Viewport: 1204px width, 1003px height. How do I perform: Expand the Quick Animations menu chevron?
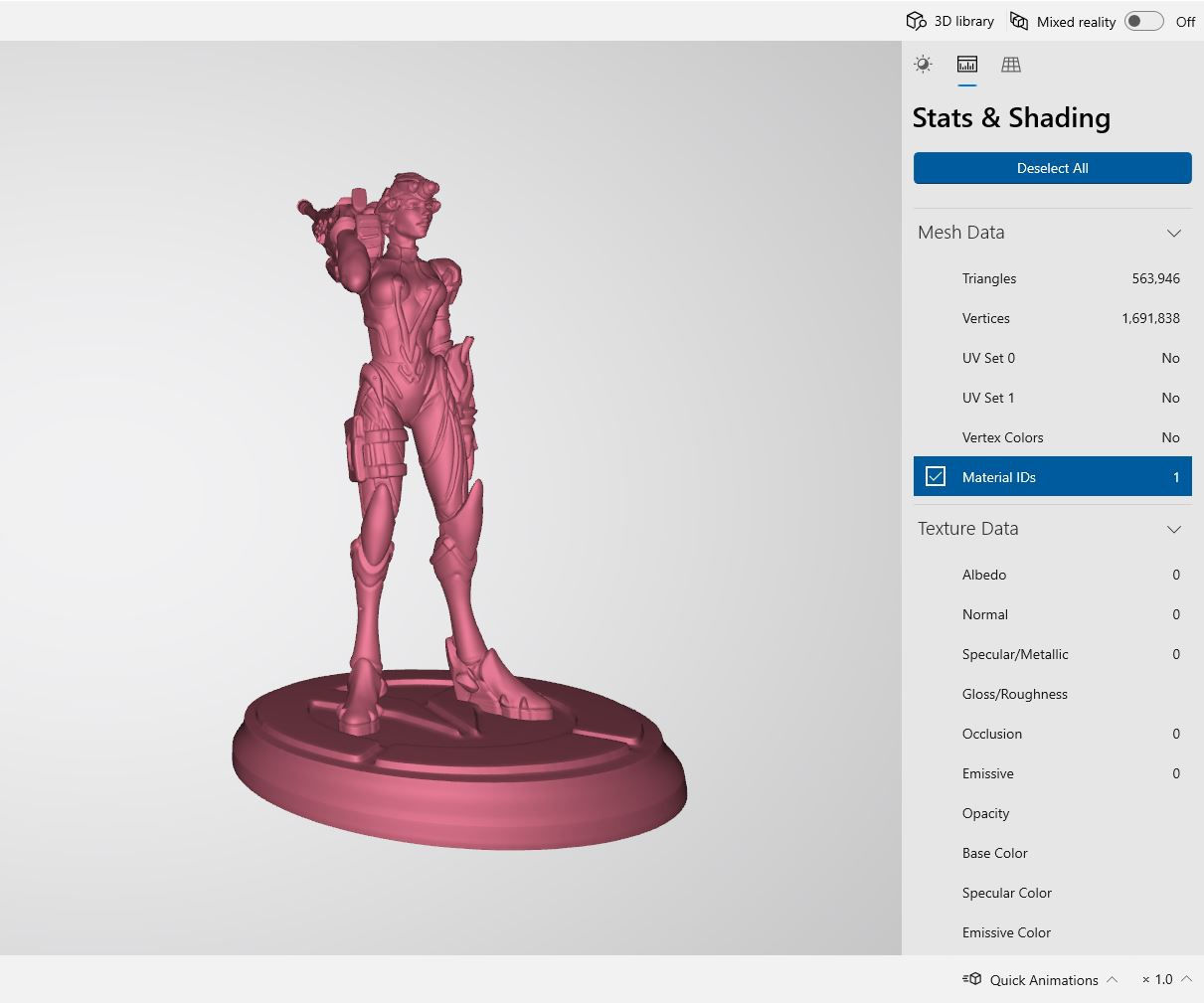[x=1112, y=979]
